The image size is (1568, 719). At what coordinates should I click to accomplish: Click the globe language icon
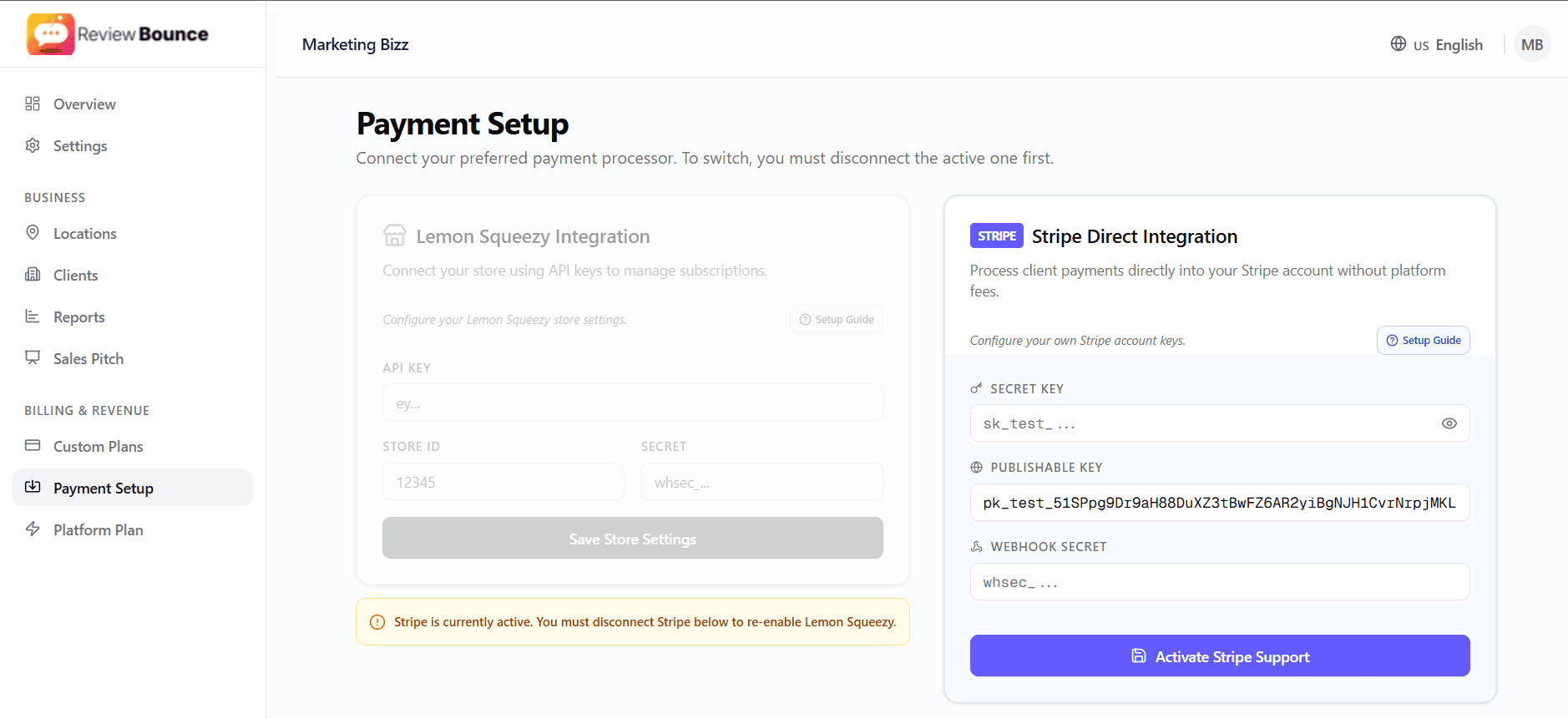(x=1399, y=43)
